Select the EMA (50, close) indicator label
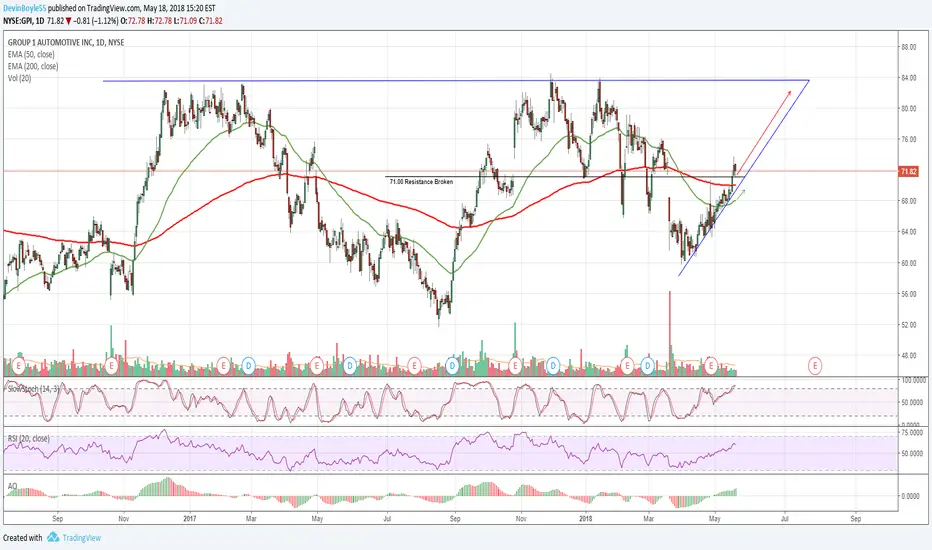932x550 pixels. pos(31,54)
